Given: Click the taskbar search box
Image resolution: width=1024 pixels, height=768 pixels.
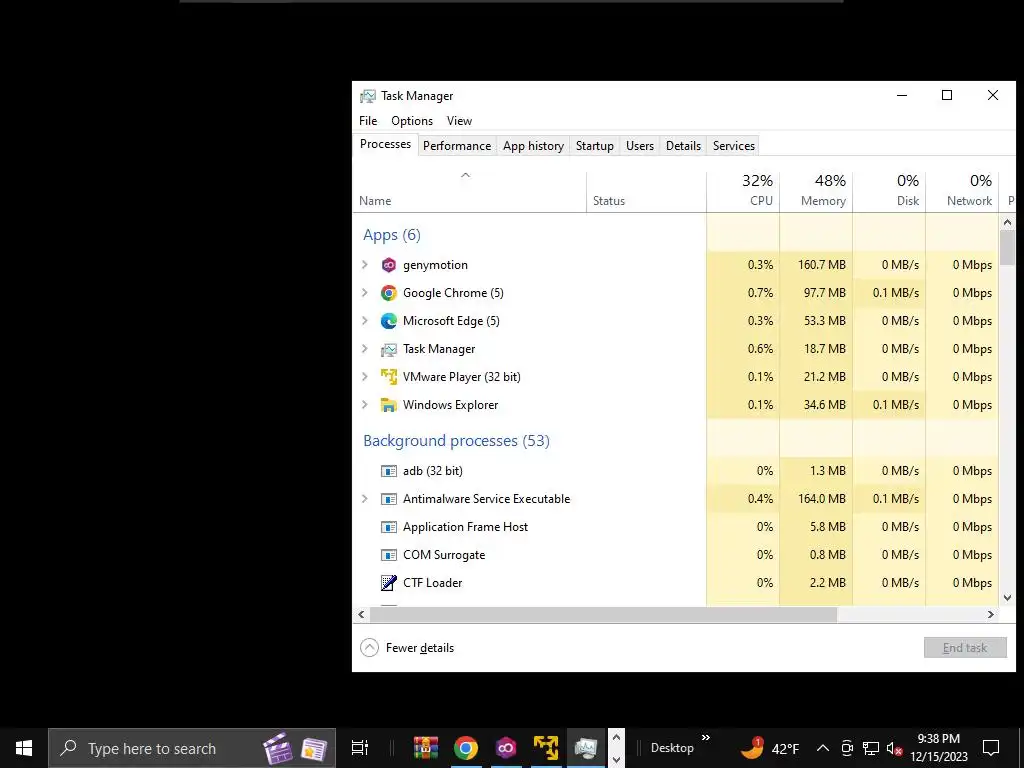Looking at the screenshot, I should click(x=192, y=748).
